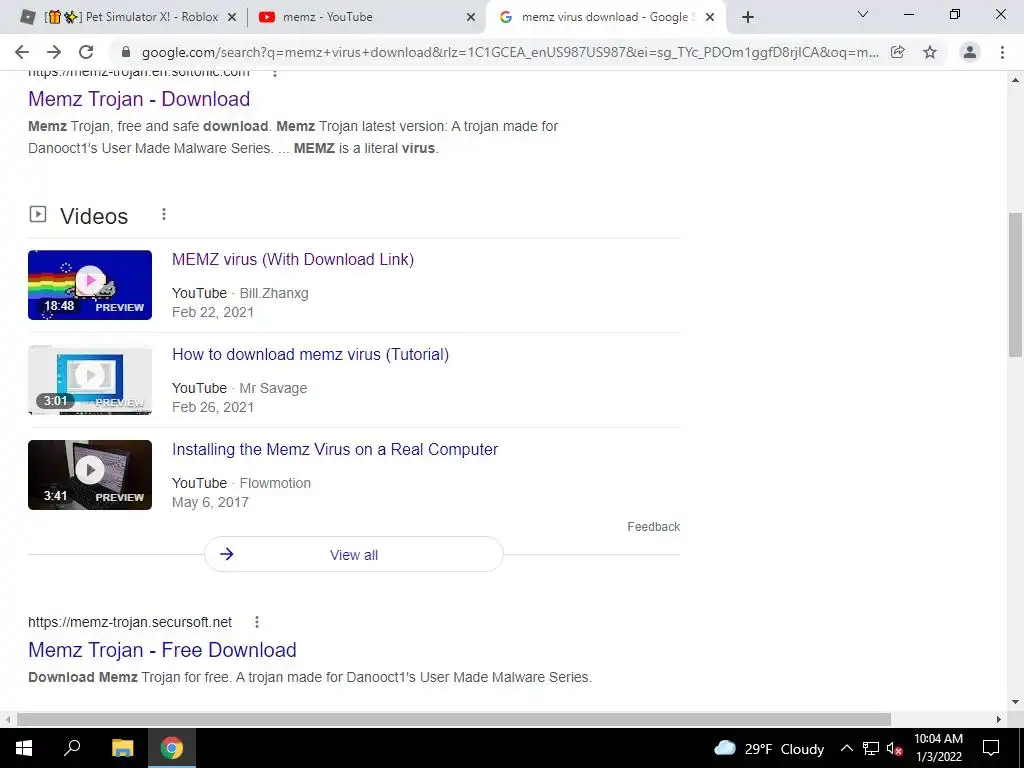The width and height of the screenshot is (1024, 768).
Task: Open a new tab
Action: pyautogui.click(x=748, y=17)
